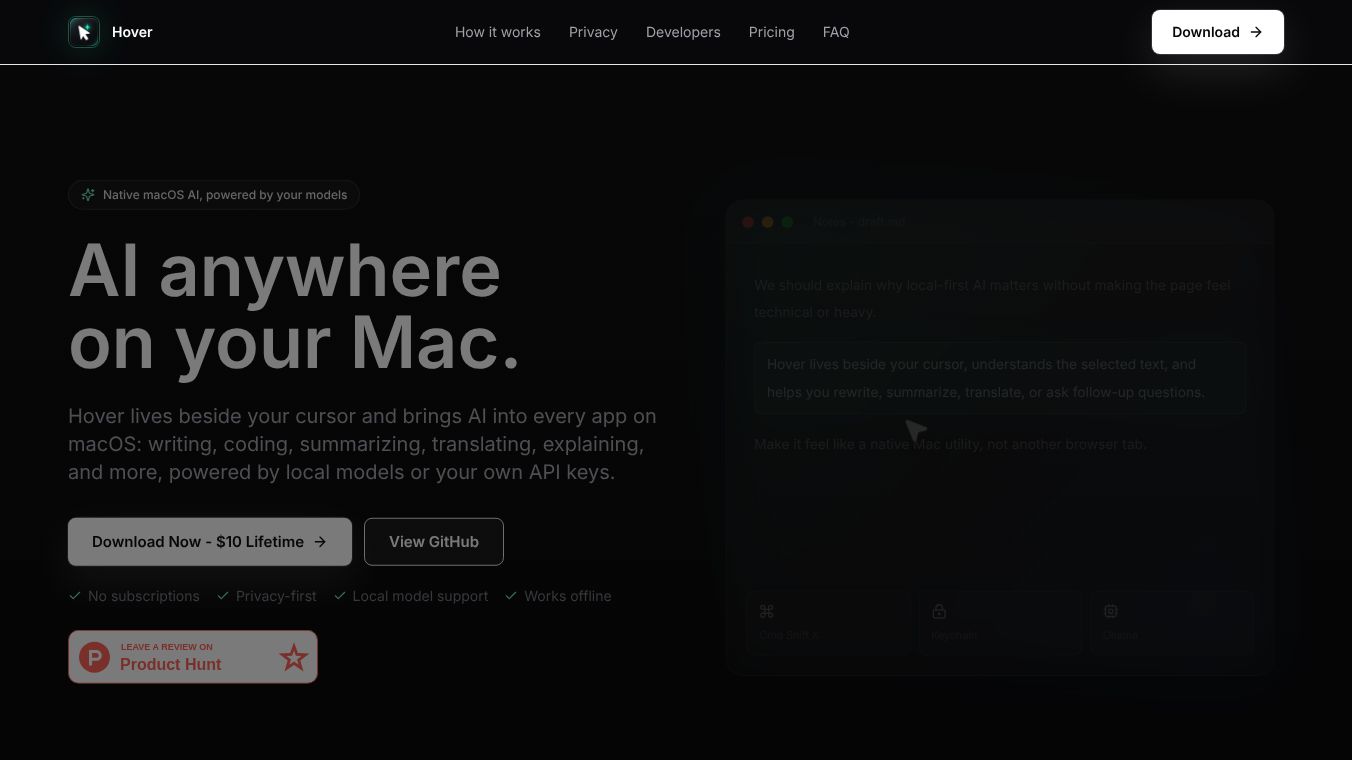
Task: Click the 'Native macOS AI, powered by your models' badge text
Action: coord(225,195)
